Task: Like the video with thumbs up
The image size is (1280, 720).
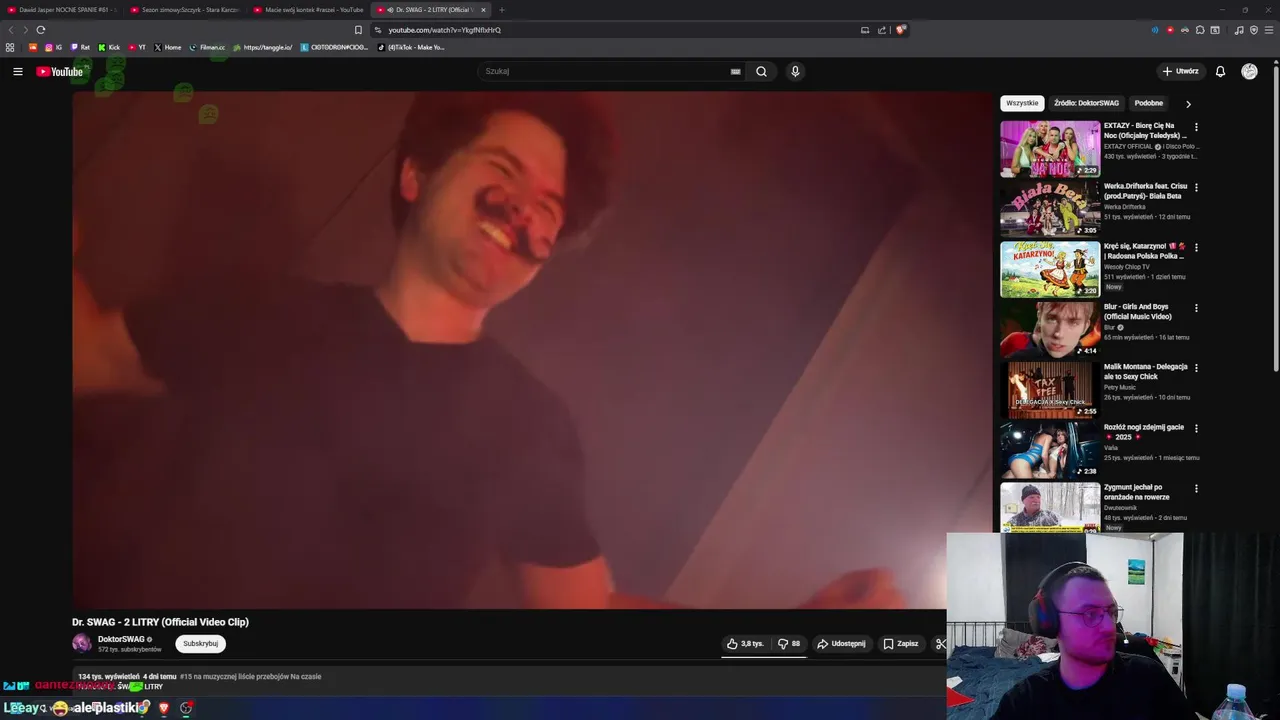Action: pyautogui.click(x=746, y=644)
